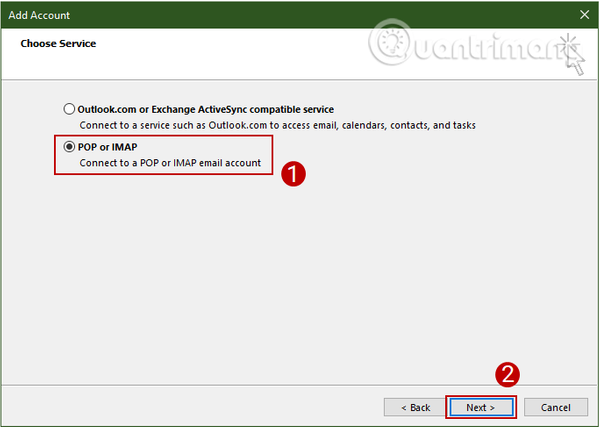Screen dimensions: 600x427
Task: Click 'Connect to a POP or IMAP email account' text
Action: 170,163
